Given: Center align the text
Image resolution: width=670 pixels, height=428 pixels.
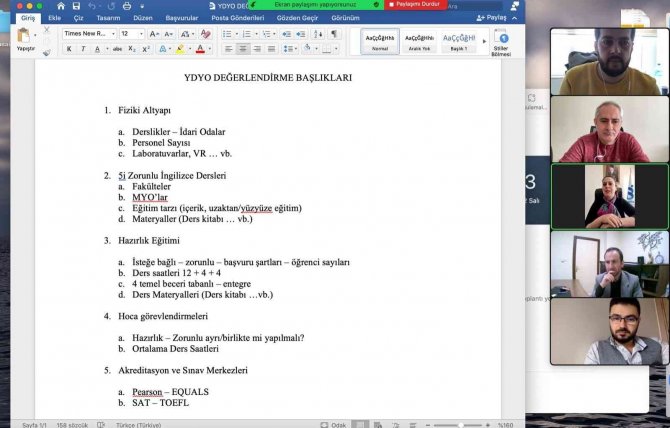Looking at the screenshot, I should 243,48.
